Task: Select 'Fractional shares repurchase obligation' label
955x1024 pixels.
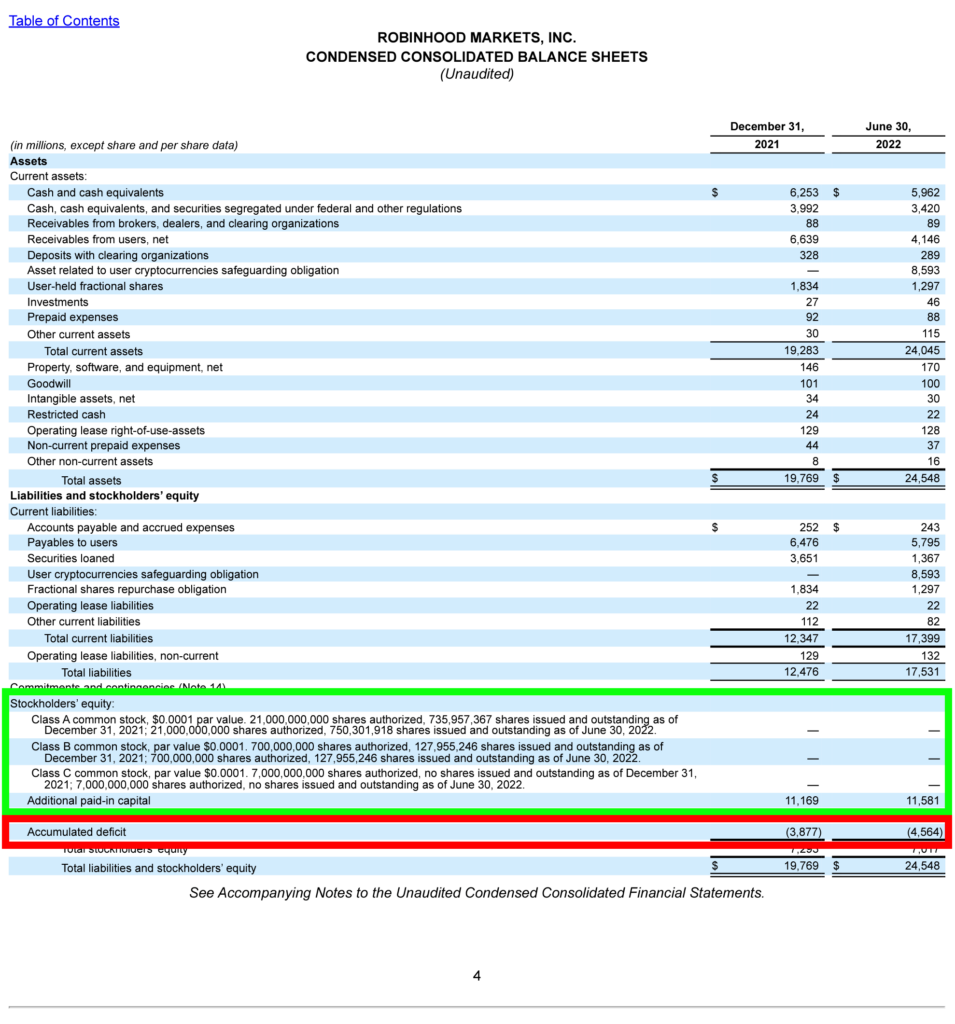Action: coord(127,590)
